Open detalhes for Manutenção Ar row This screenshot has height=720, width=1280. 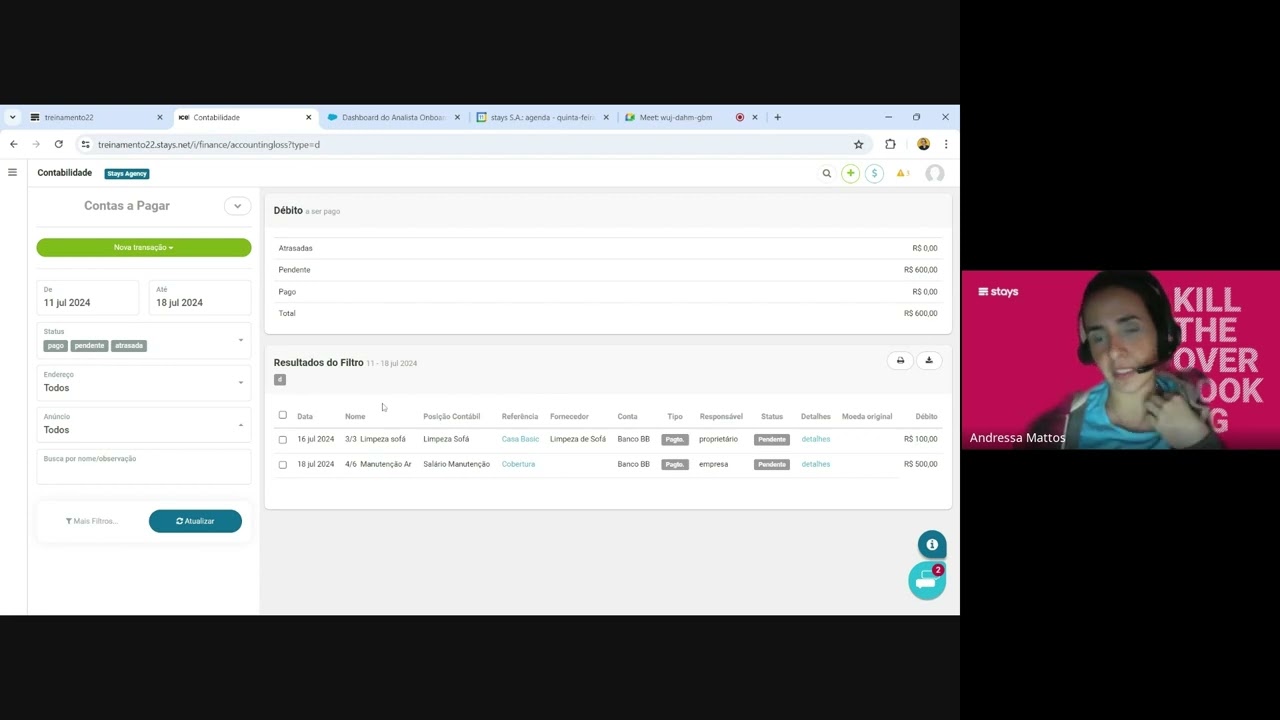click(x=815, y=464)
